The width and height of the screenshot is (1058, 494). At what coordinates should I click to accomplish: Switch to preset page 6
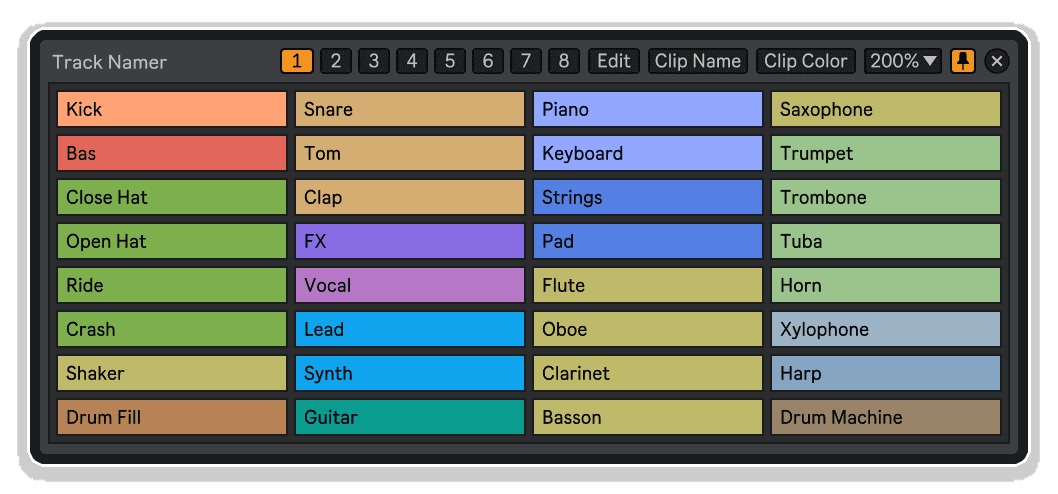point(488,61)
